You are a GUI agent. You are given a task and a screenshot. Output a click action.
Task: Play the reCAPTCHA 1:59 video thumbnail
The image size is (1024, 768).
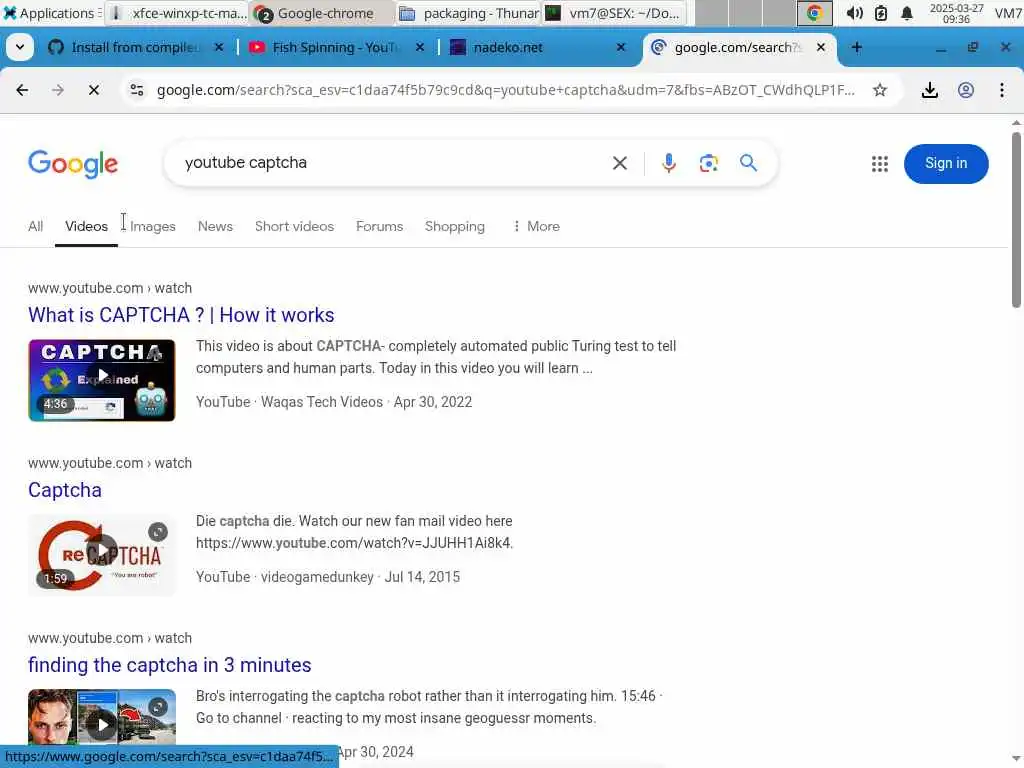(102, 555)
